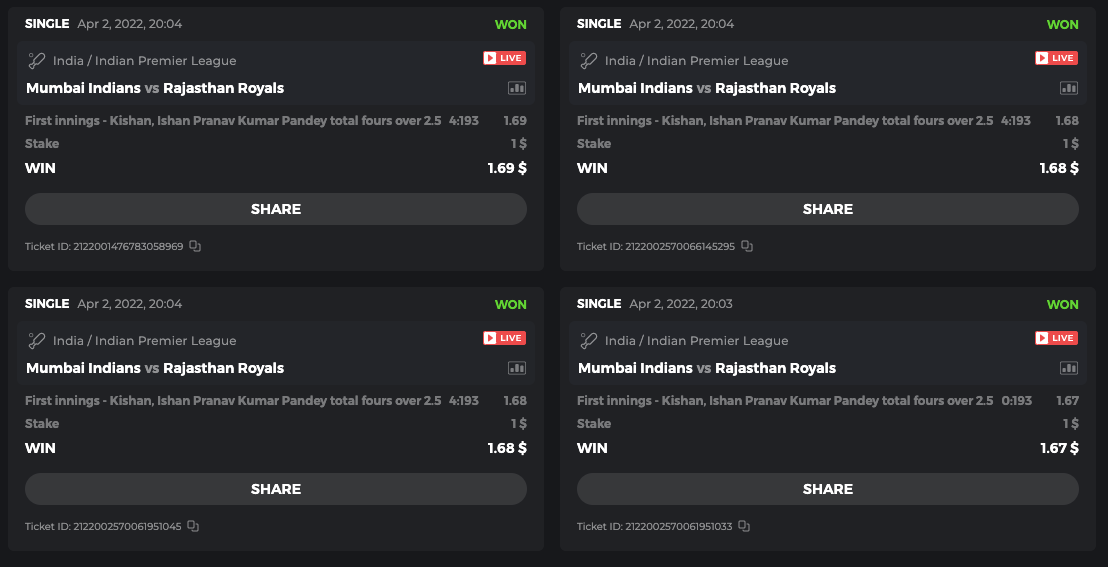
Task: Show statistics chart on ticket ending 1045
Action: [x=516, y=368]
